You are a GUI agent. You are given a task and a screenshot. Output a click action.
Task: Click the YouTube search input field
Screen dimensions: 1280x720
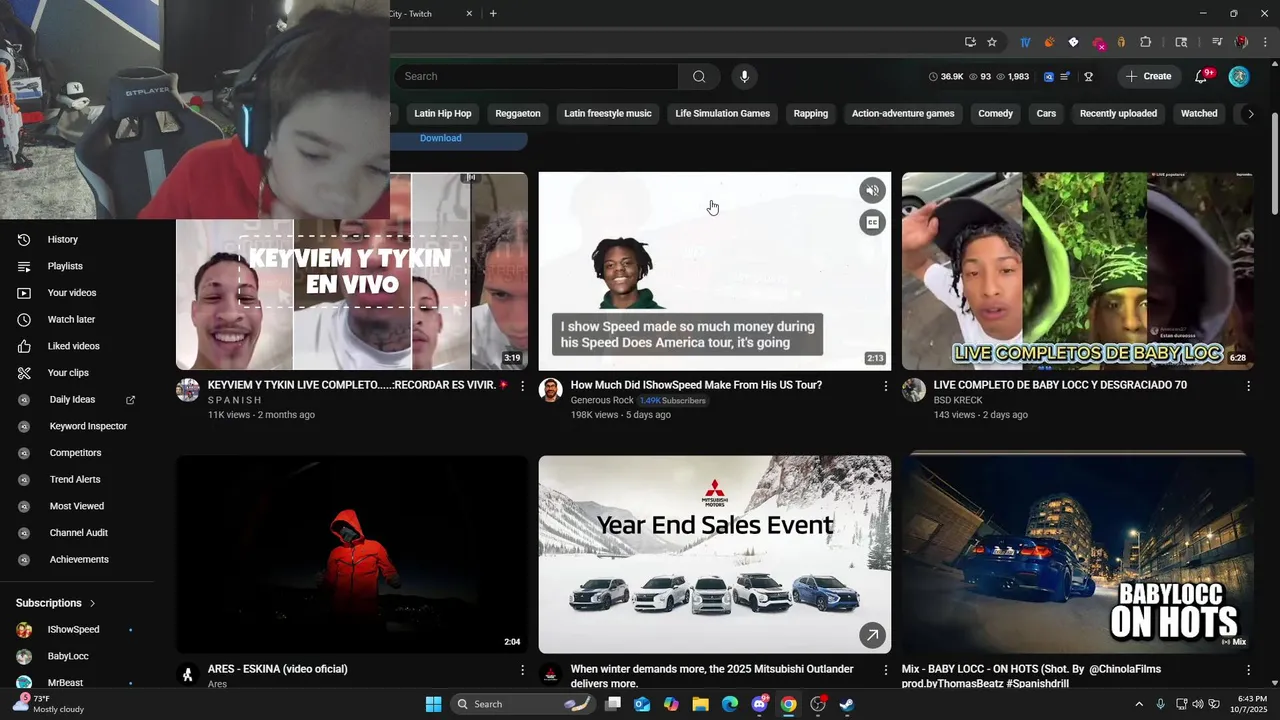536,76
